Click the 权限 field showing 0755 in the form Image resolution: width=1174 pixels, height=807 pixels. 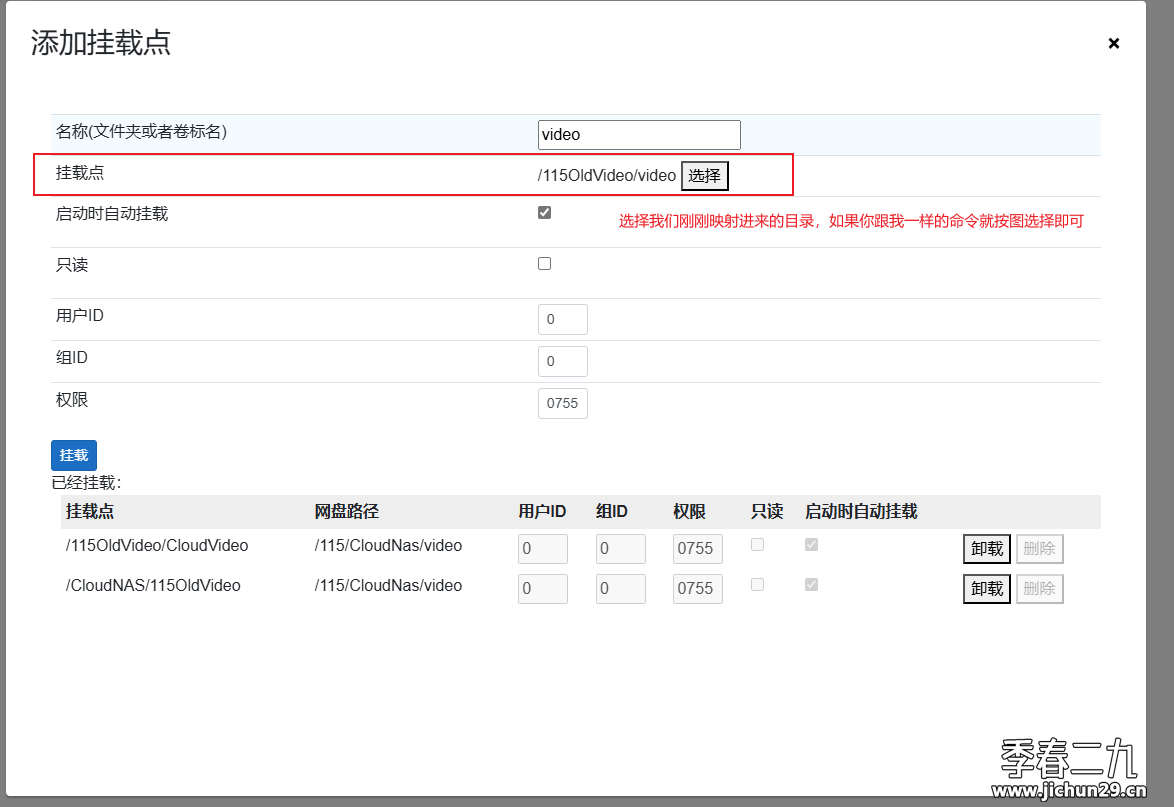click(562, 403)
